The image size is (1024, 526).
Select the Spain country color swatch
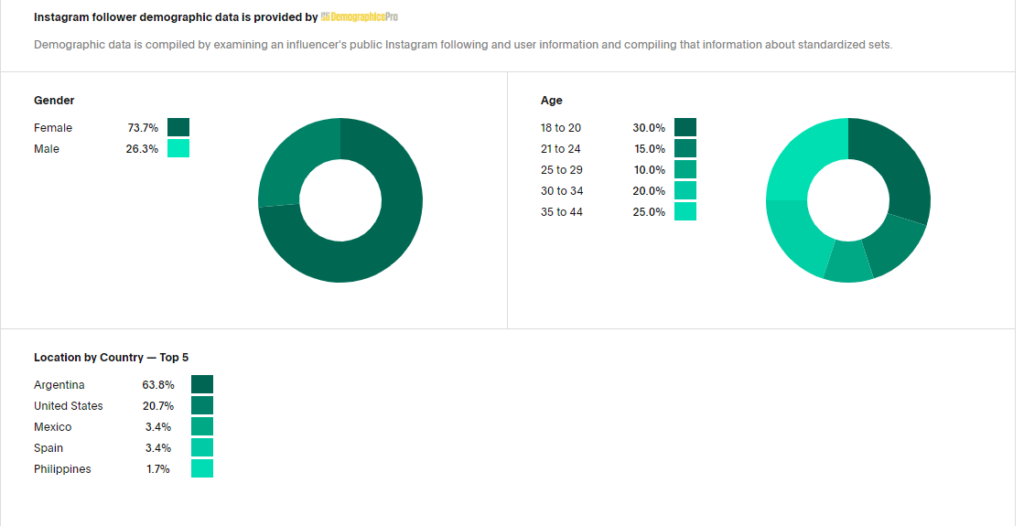click(x=202, y=447)
